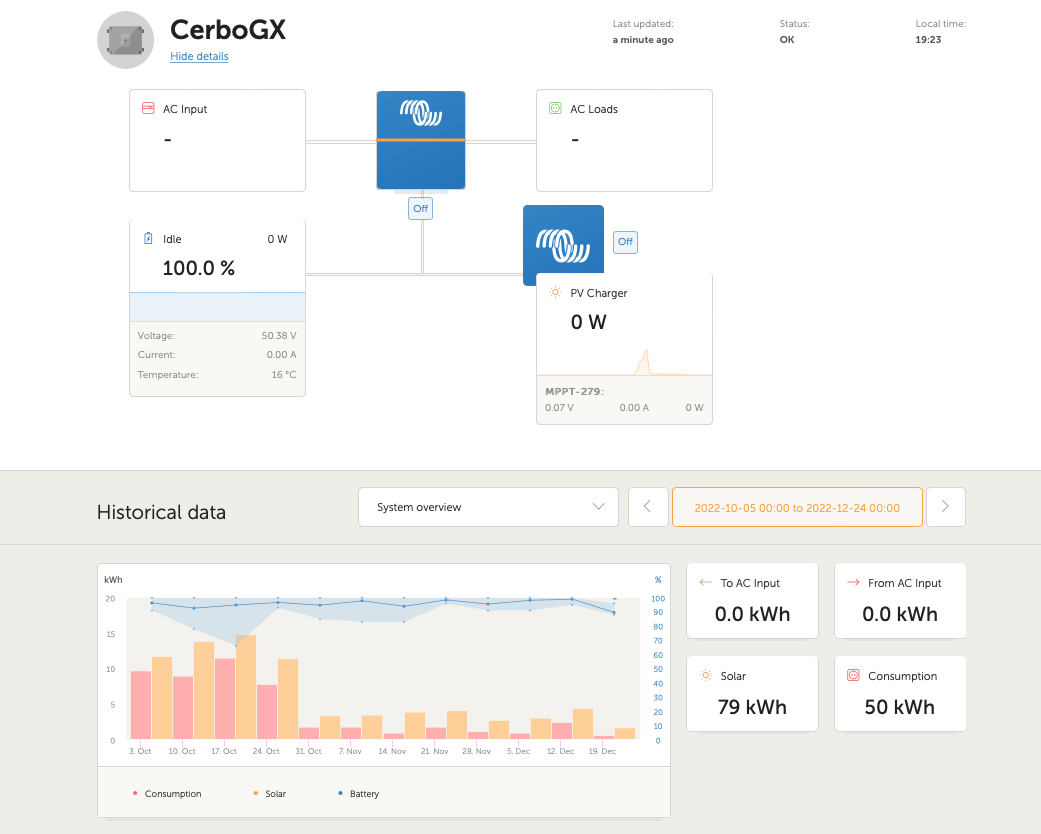
Task: Click the Victron solar charger tile
Action: [x=563, y=239]
